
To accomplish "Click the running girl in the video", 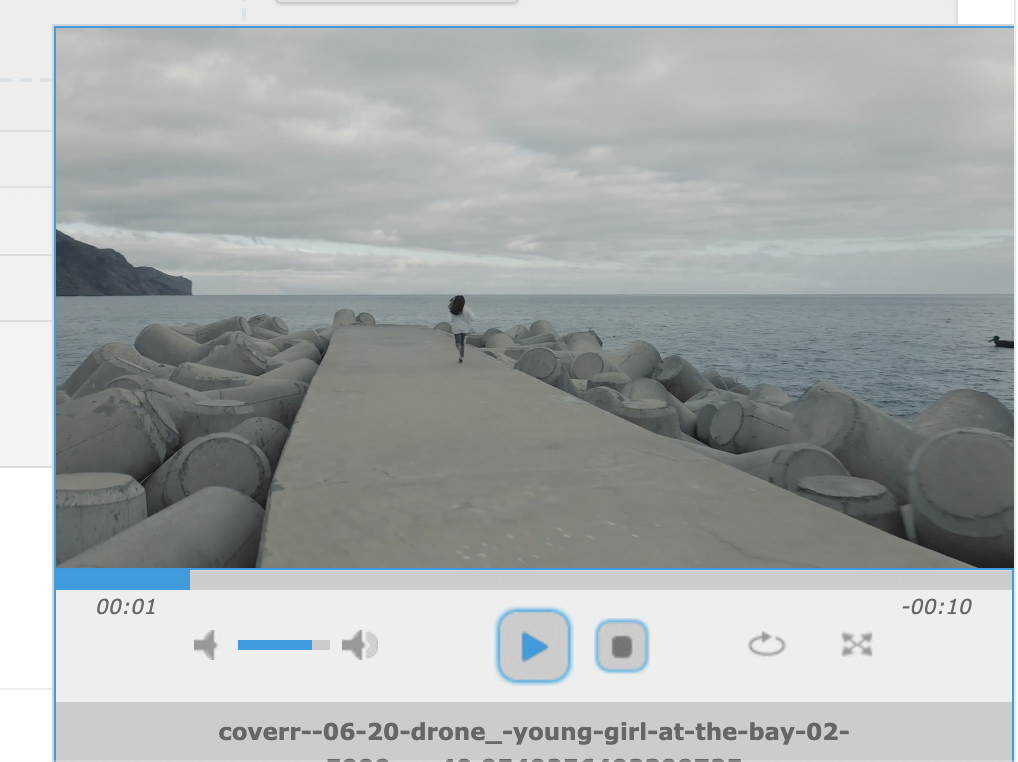I will (x=460, y=325).
